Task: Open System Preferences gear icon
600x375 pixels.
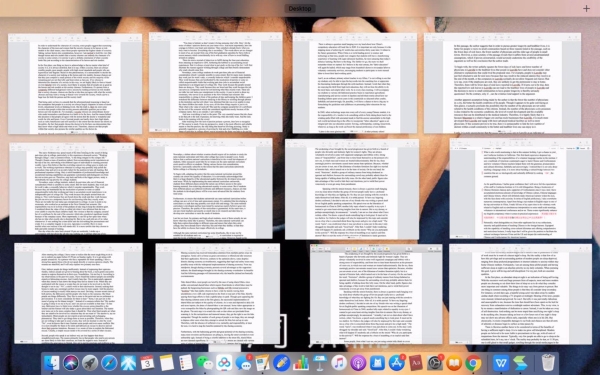Action: (x=435, y=362)
